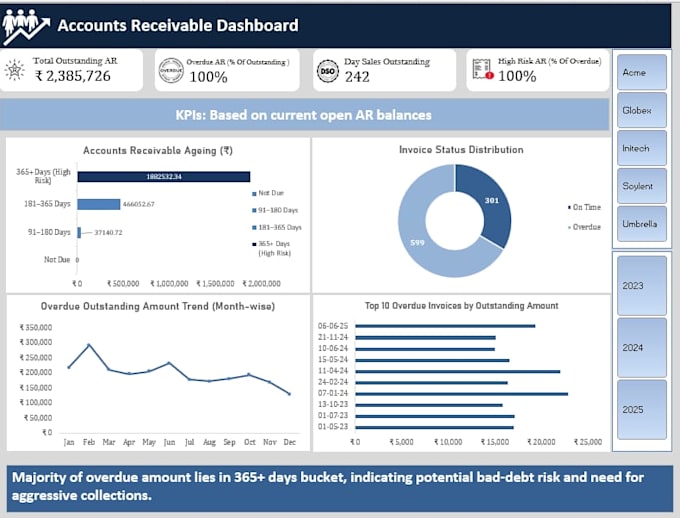Click the ₹ 2,385,726 total outstanding value

73,76
